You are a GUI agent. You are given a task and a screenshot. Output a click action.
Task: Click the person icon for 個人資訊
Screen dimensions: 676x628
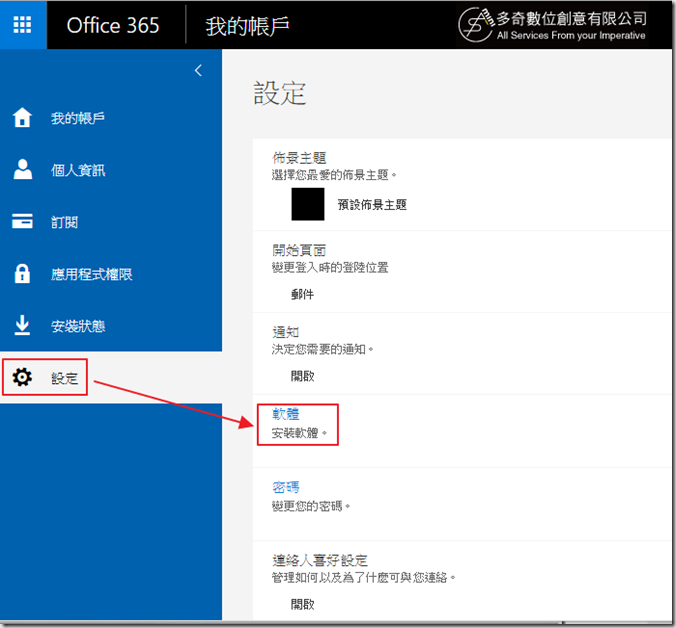point(22,169)
